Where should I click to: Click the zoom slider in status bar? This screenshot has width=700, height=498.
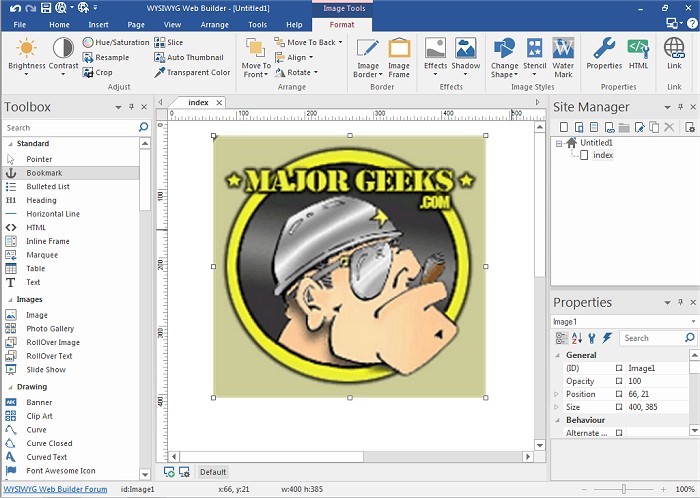[x=623, y=489]
